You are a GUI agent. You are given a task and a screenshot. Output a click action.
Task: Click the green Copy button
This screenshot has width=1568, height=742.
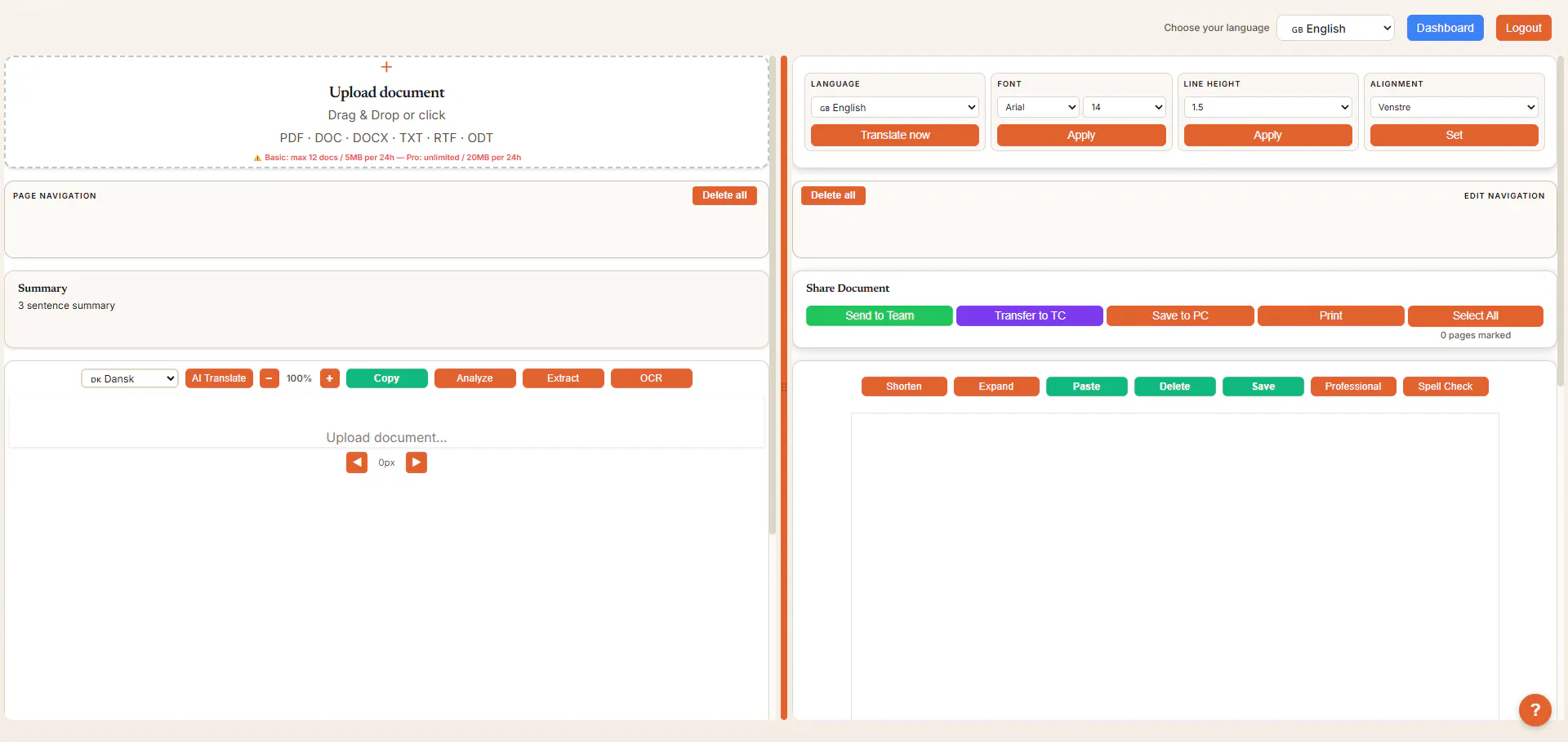[x=387, y=378]
